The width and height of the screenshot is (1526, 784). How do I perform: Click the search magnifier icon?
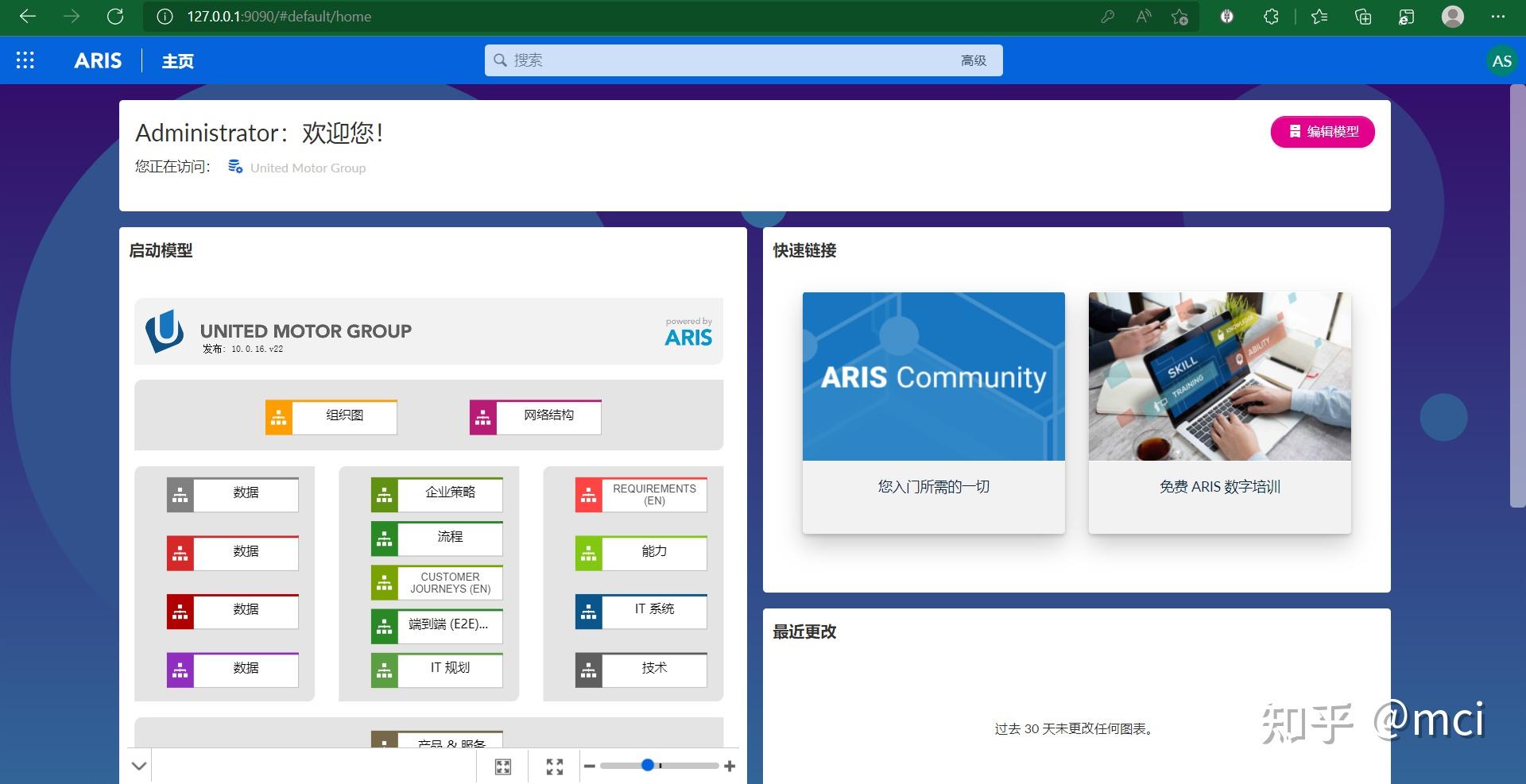coord(500,60)
